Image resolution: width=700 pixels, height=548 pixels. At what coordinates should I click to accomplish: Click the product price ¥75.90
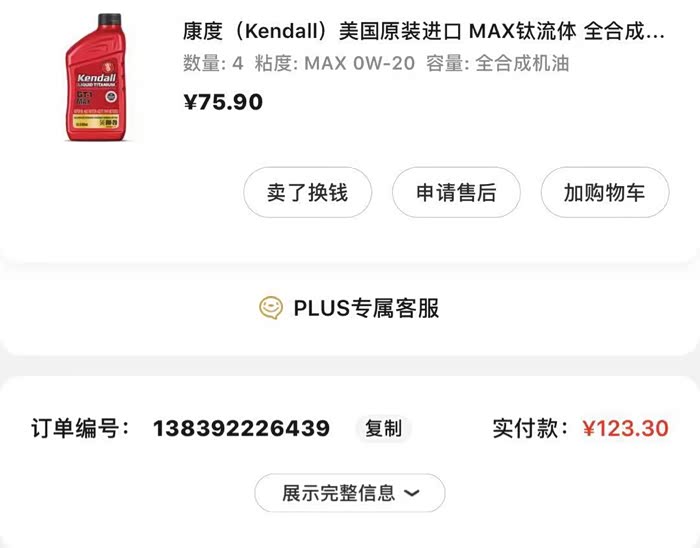point(223,102)
